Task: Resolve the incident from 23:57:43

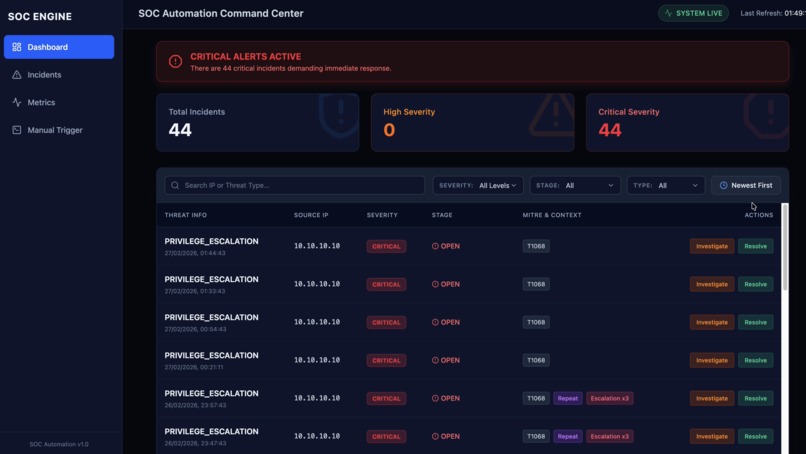Action: (756, 398)
